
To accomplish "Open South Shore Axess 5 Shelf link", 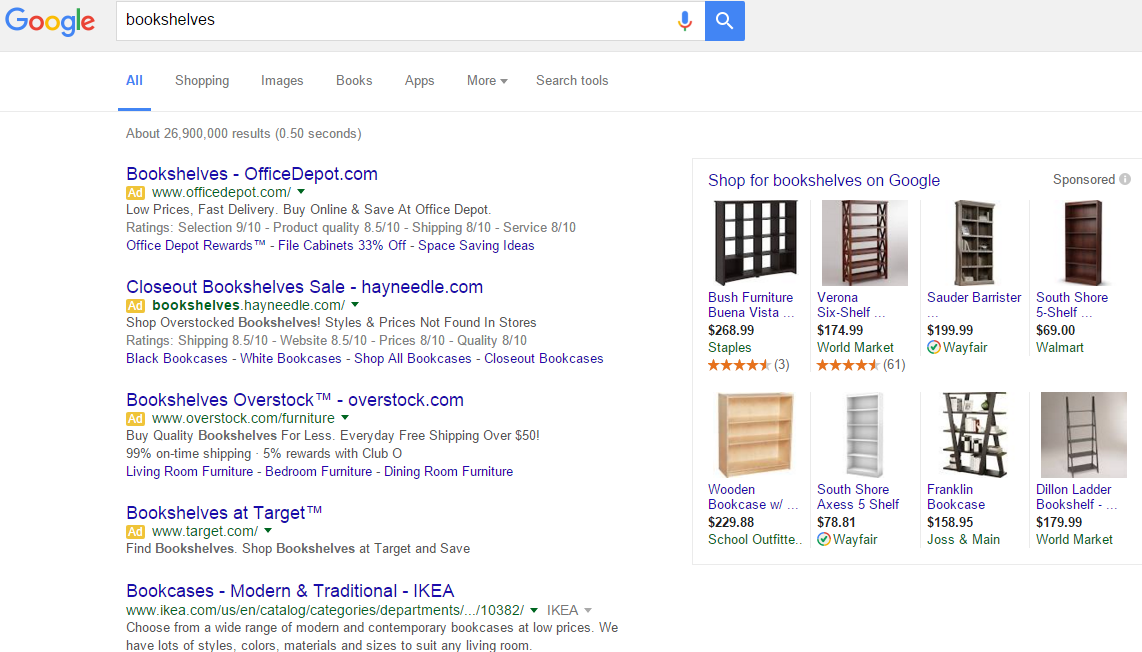I will (x=858, y=497).
